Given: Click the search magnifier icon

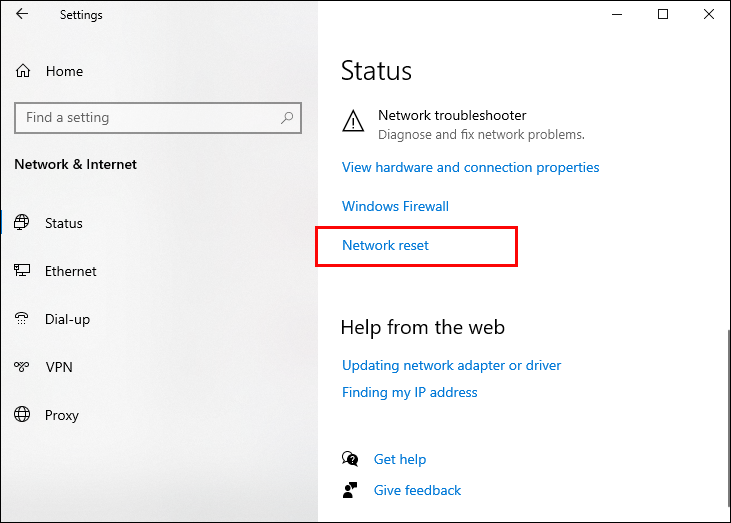Looking at the screenshot, I should coord(287,118).
